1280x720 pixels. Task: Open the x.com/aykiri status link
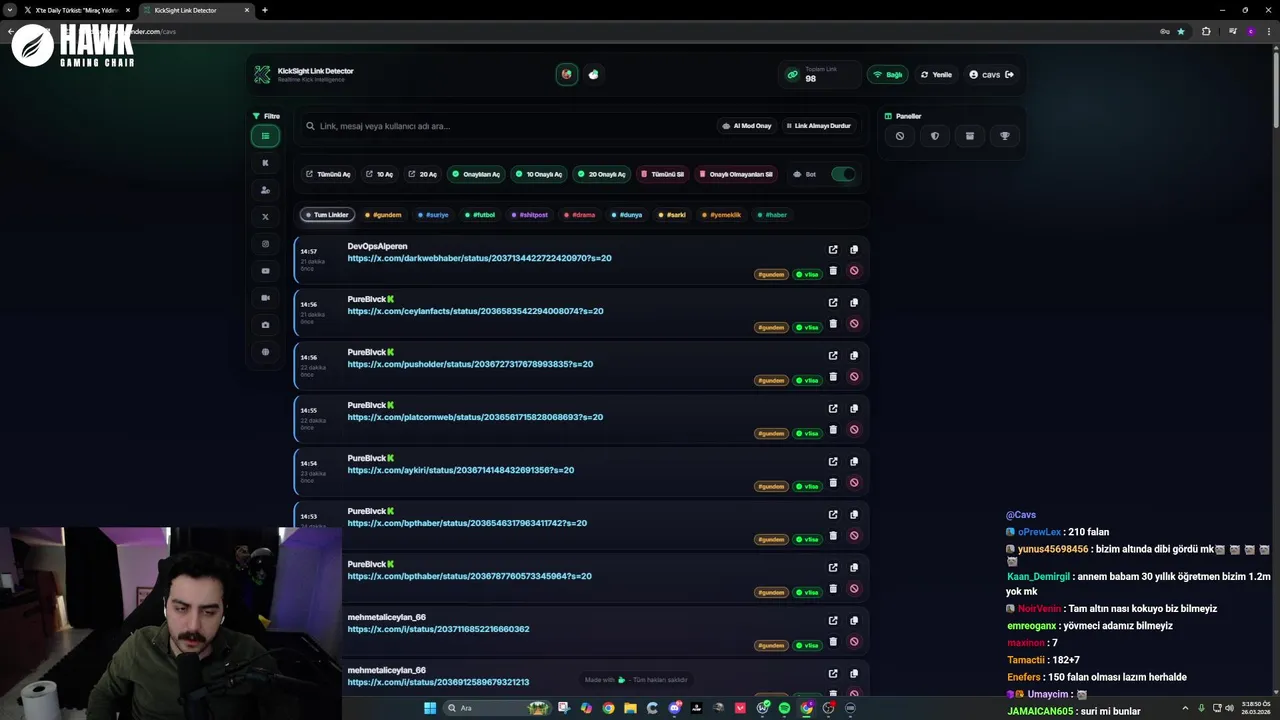tap(460, 470)
